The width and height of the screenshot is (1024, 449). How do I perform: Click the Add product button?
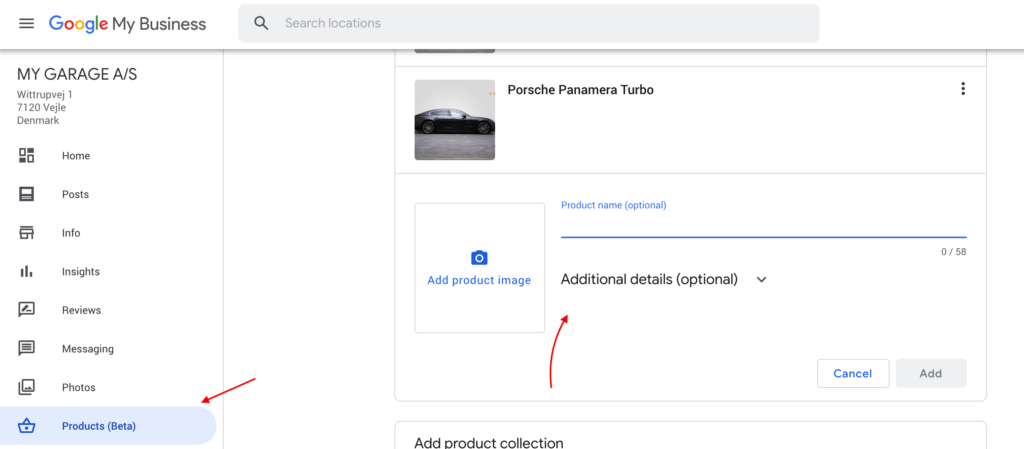point(931,373)
